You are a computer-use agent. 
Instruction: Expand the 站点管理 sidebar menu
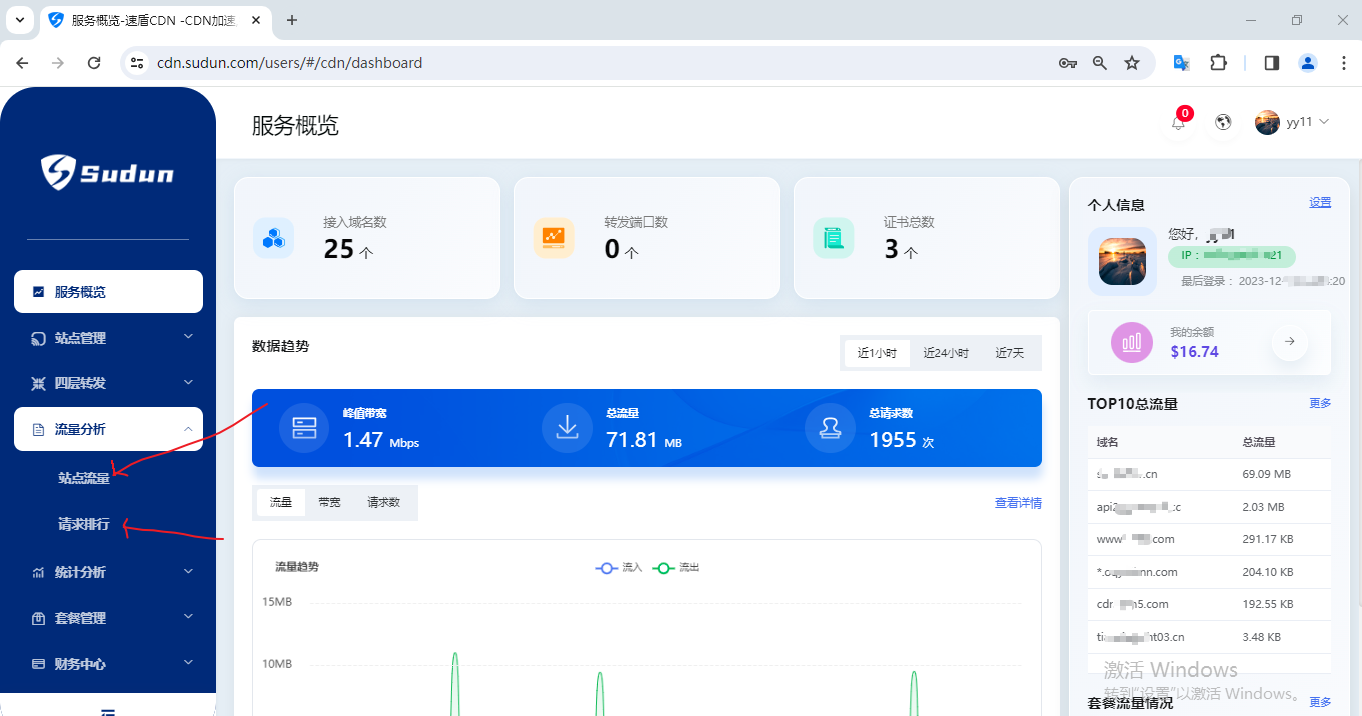coord(108,338)
